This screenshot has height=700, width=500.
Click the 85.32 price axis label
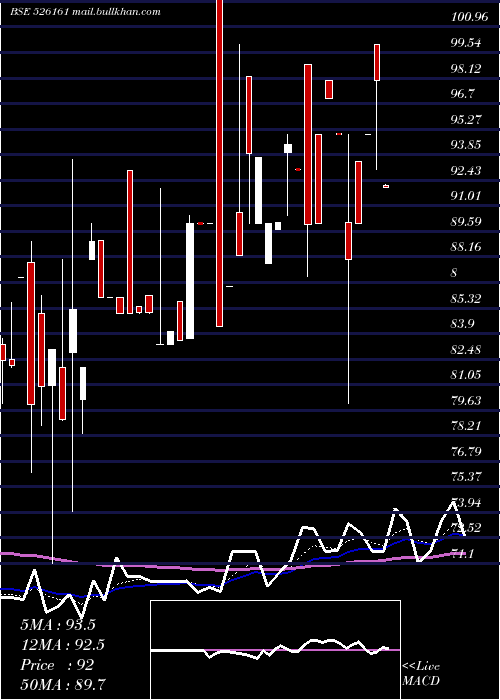click(x=466, y=298)
